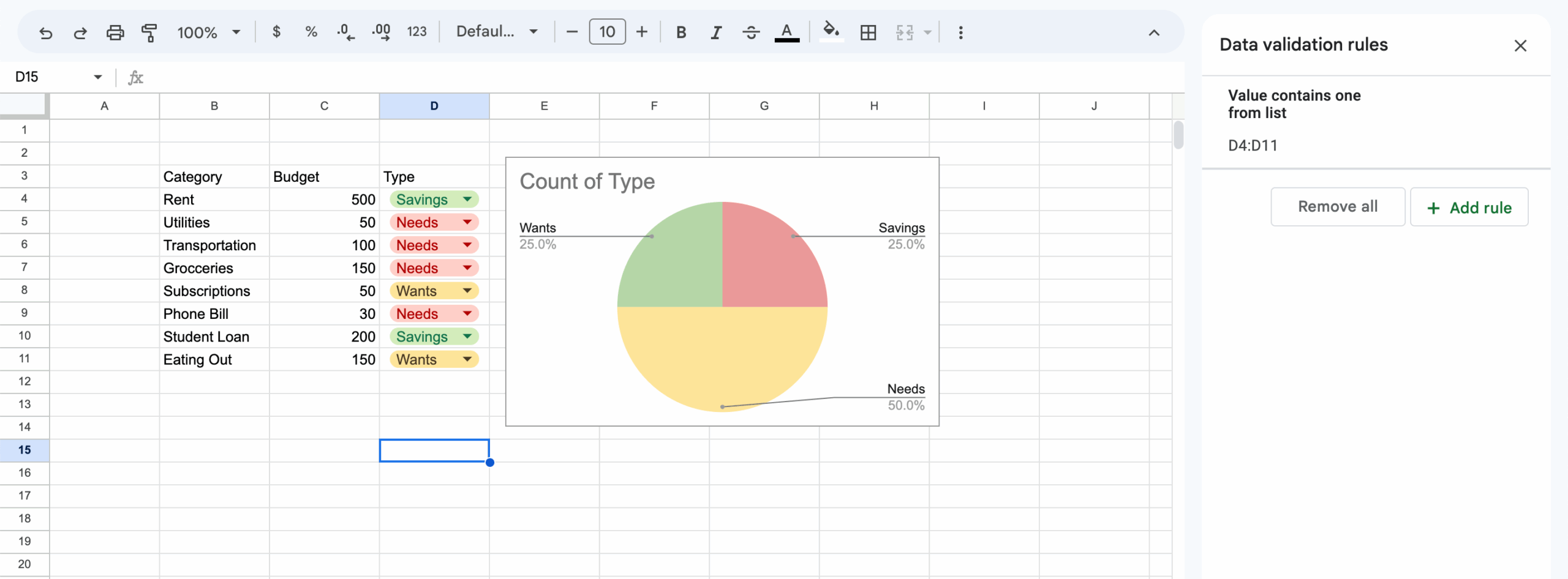Select the Paint format tool
This screenshot has width=1568, height=579.
[x=149, y=32]
